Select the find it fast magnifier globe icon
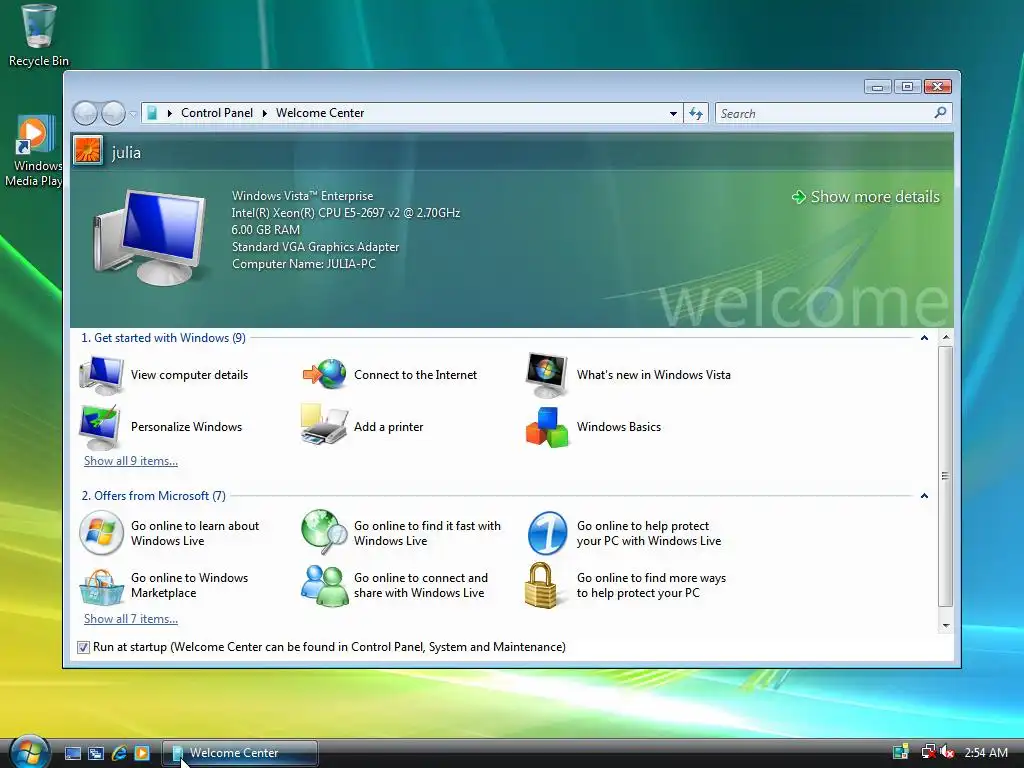The image size is (1024, 768). (x=324, y=532)
